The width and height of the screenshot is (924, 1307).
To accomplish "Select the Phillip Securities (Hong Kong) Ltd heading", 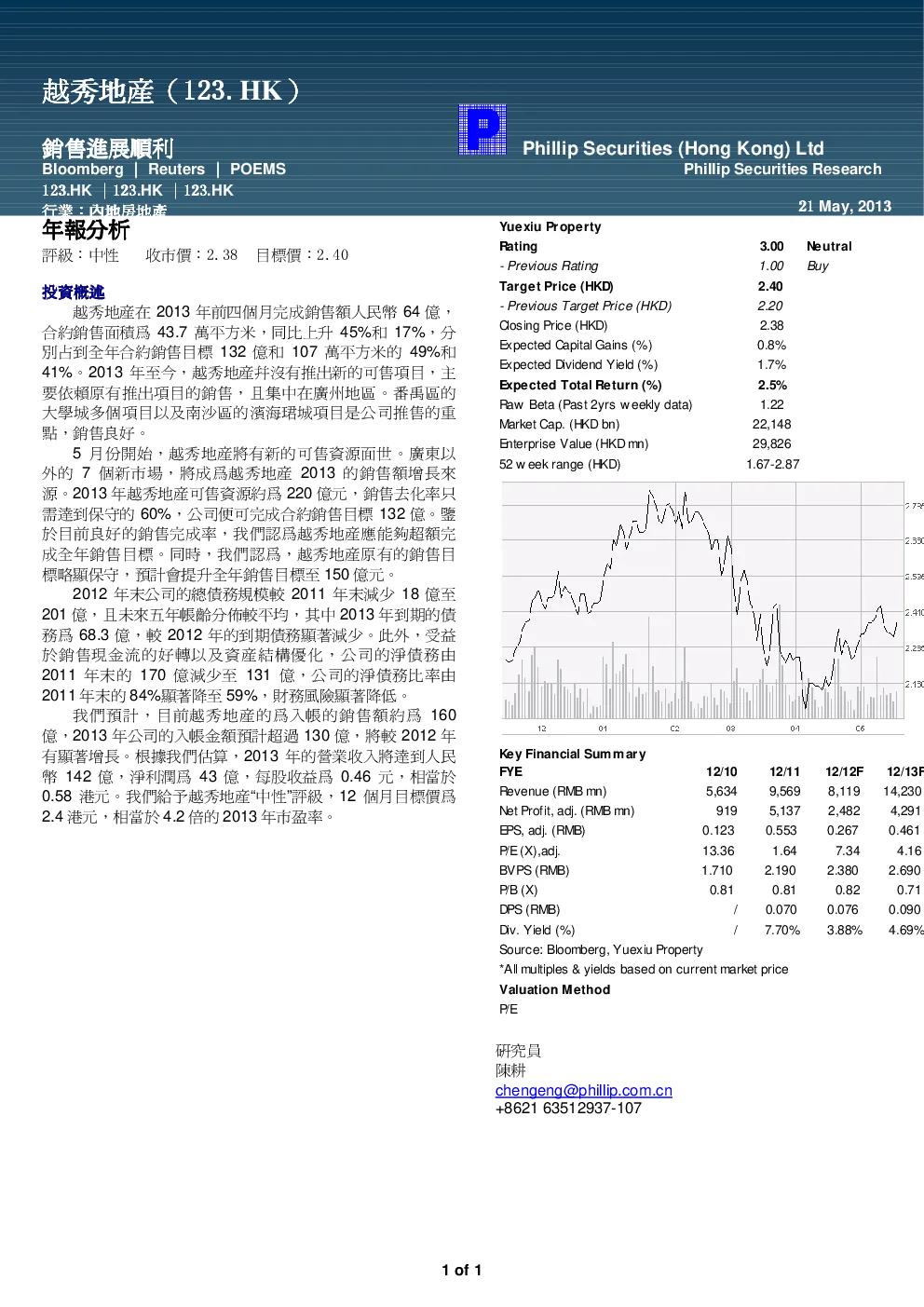I will (673, 148).
